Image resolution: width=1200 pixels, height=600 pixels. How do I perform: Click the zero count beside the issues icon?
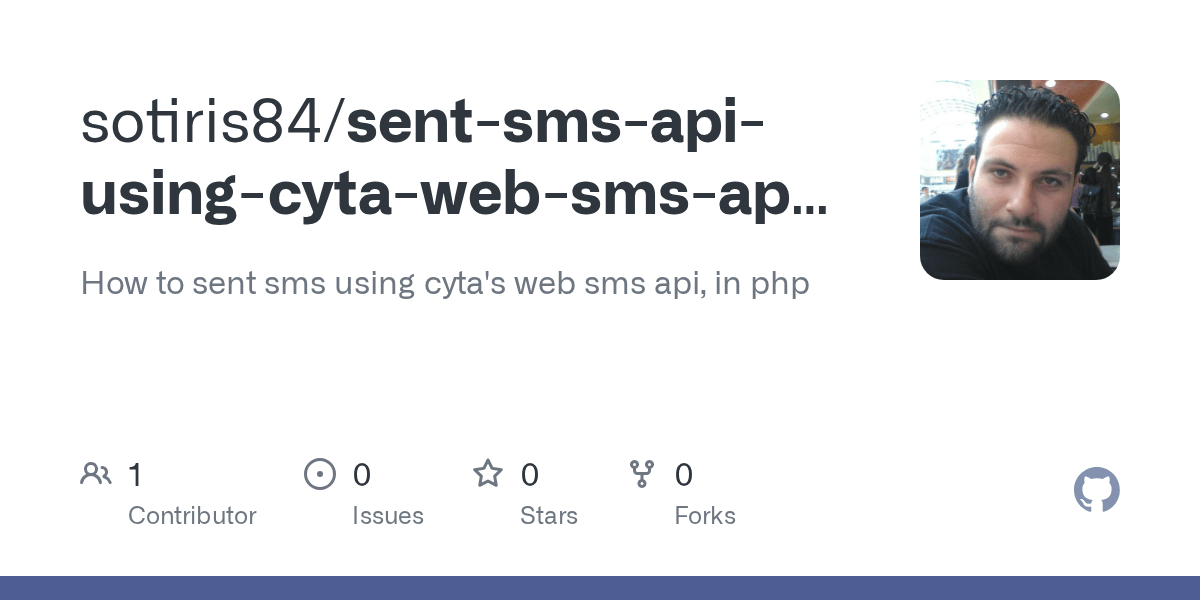pyautogui.click(x=361, y=474)
